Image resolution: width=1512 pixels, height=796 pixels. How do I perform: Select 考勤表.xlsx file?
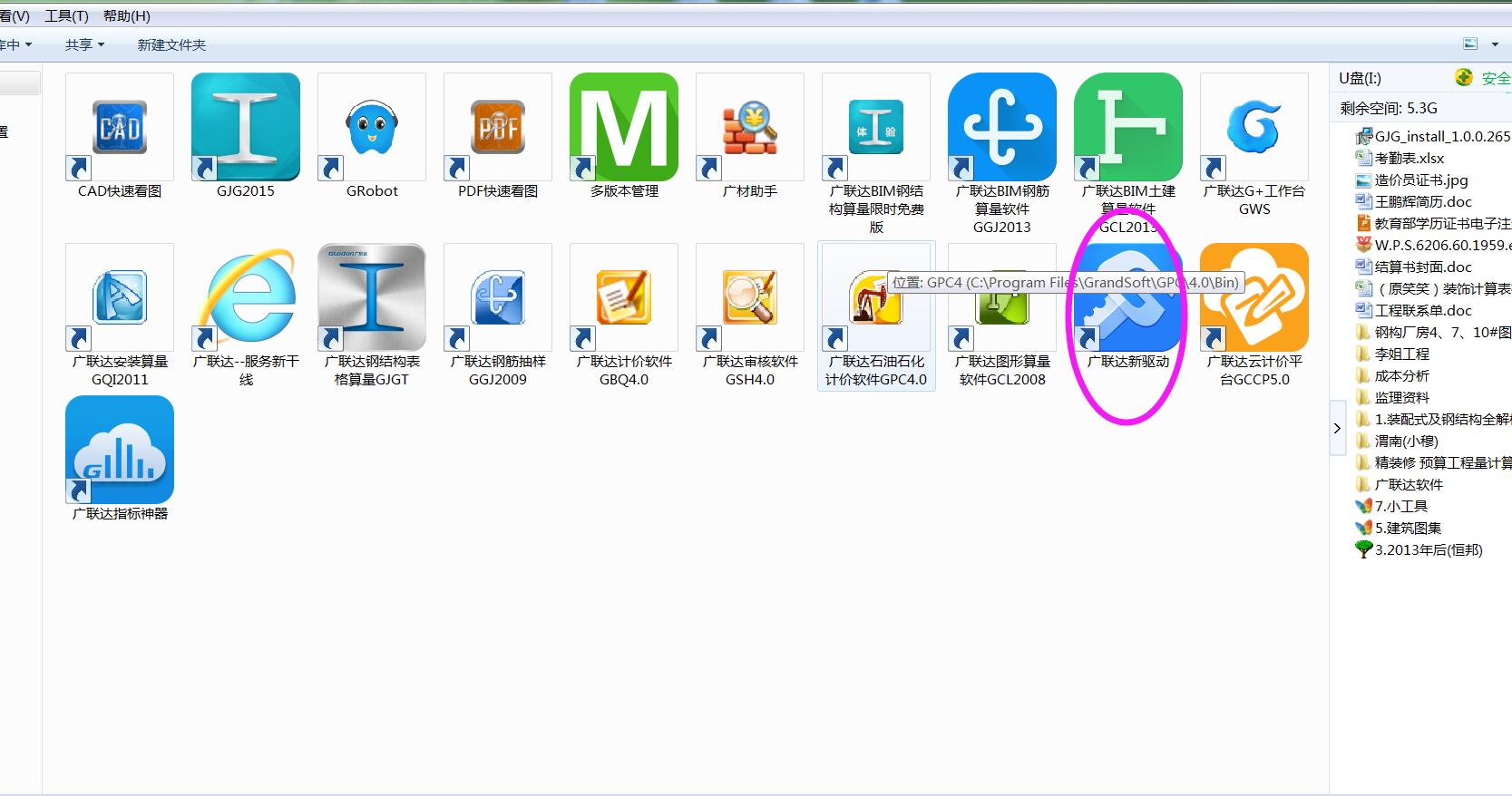point(1400,158)
